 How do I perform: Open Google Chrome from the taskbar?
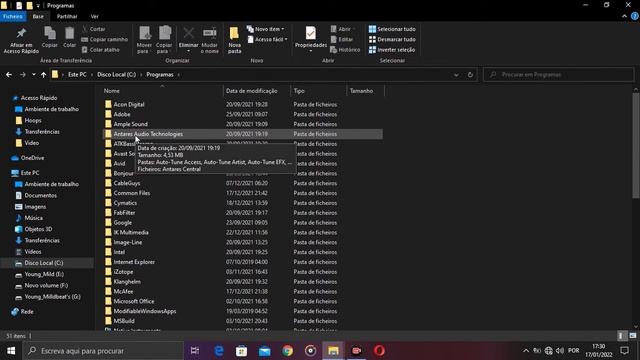tap(288, 351)
